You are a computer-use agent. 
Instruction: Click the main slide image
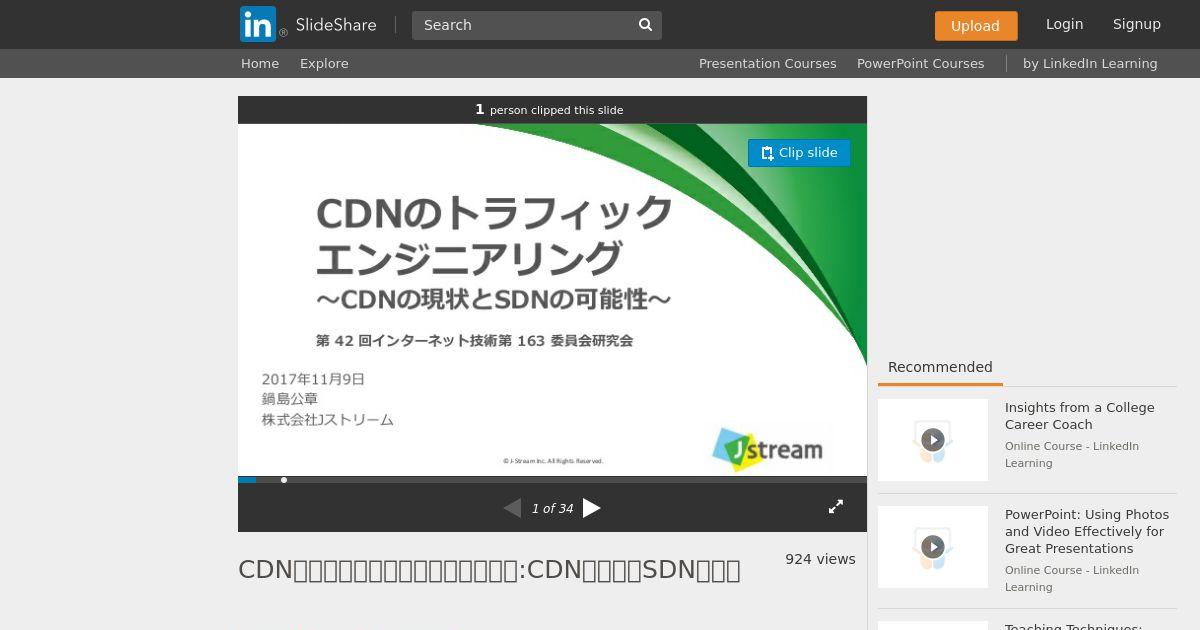click(552, 300)
